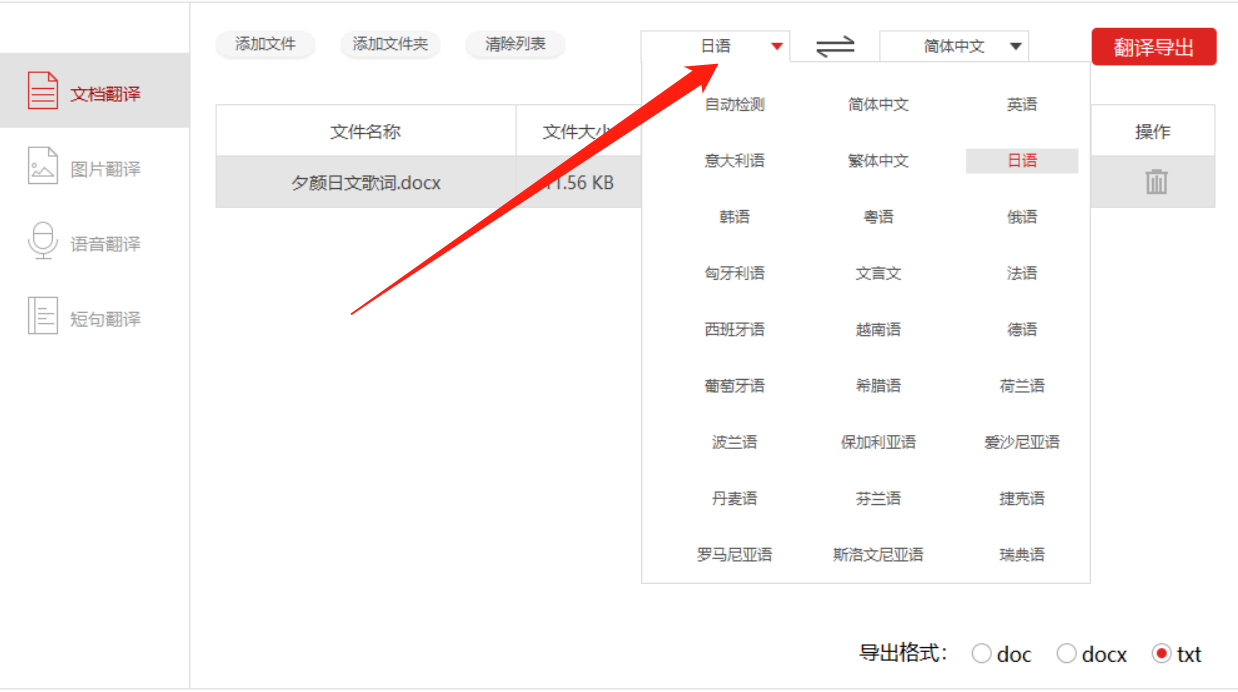The height and width of the screenshot is (692, 1238).
Task: Click the red 翻译导出 button
Action: (x=1154, y=47)
